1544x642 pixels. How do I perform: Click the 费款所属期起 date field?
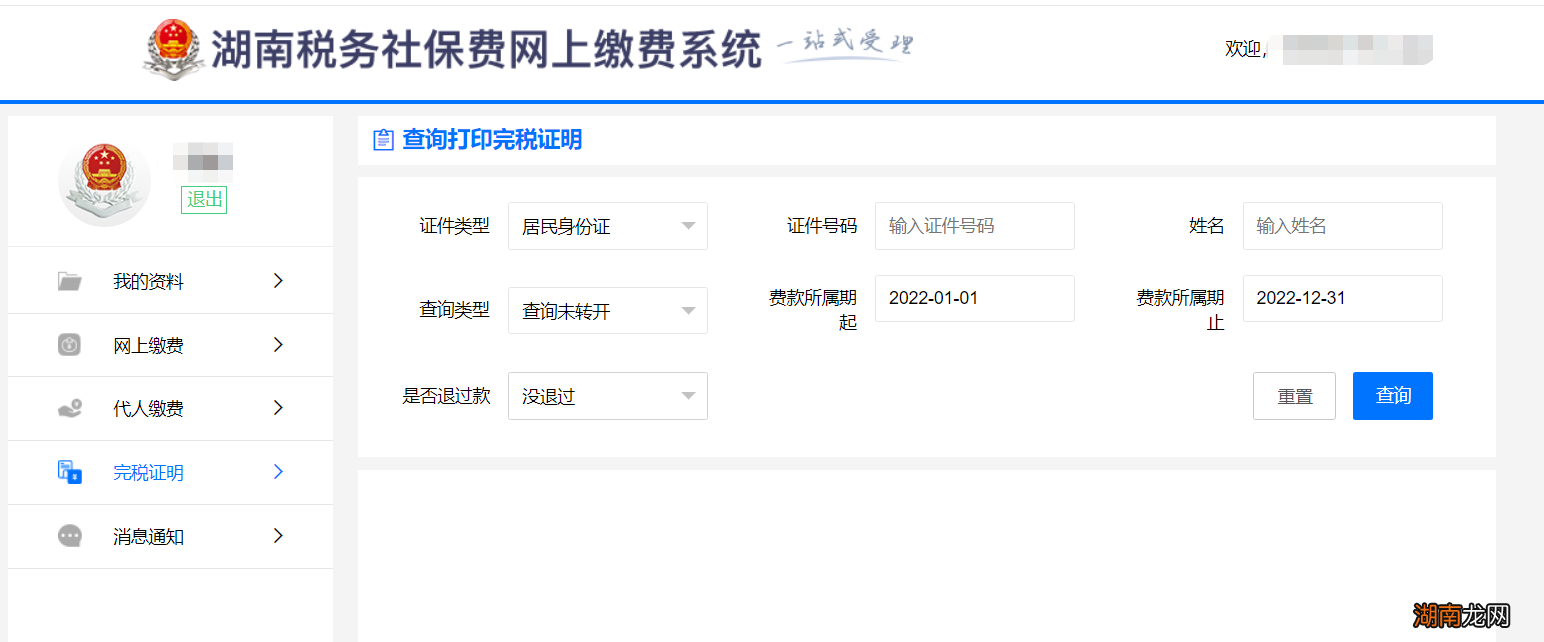pyautogui.click(x=974, y=298)
